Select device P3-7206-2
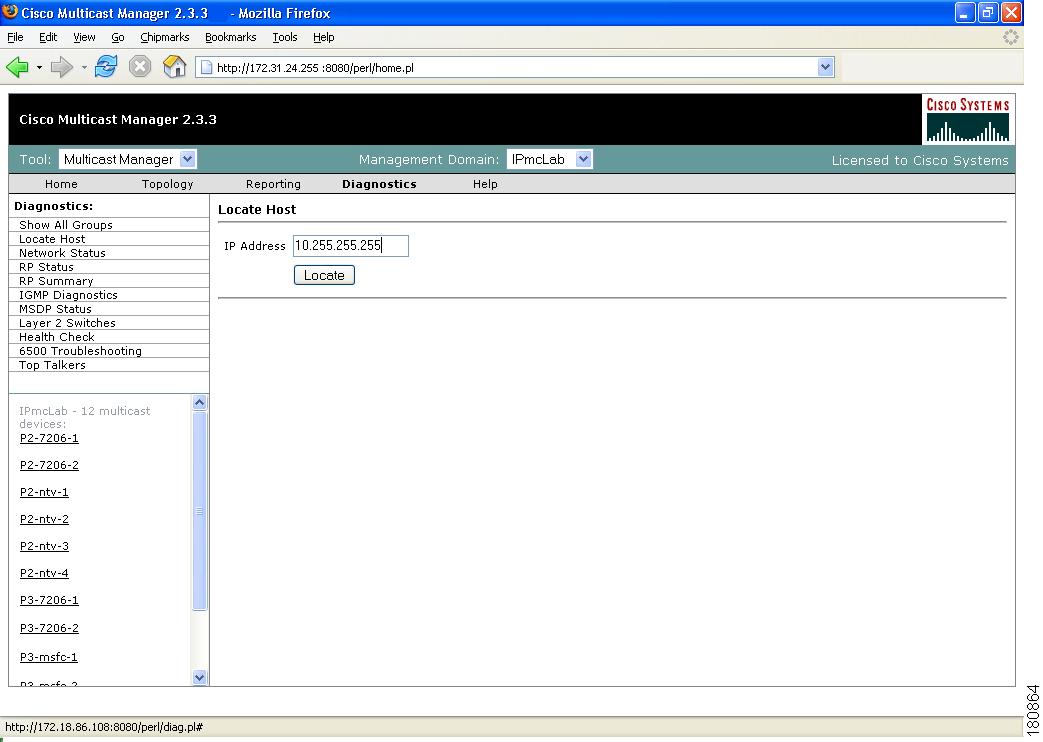Viewport: 1043px width, 742px height. [x=49, y=628]
